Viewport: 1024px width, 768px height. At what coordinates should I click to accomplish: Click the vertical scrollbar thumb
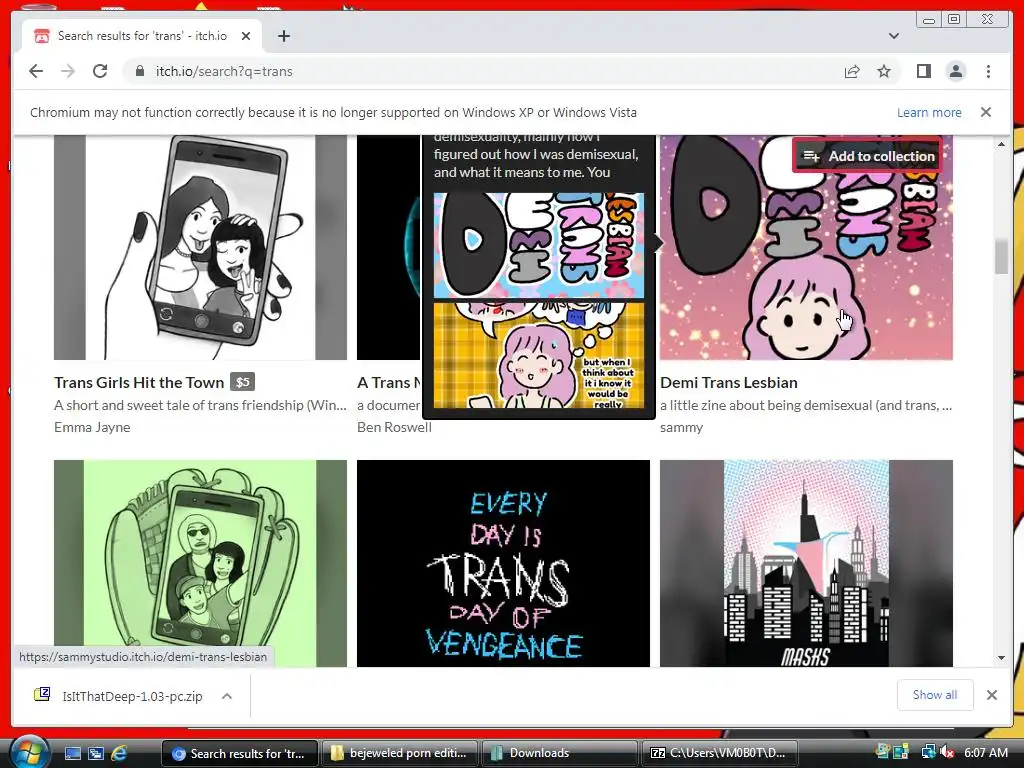point(1001,257)
